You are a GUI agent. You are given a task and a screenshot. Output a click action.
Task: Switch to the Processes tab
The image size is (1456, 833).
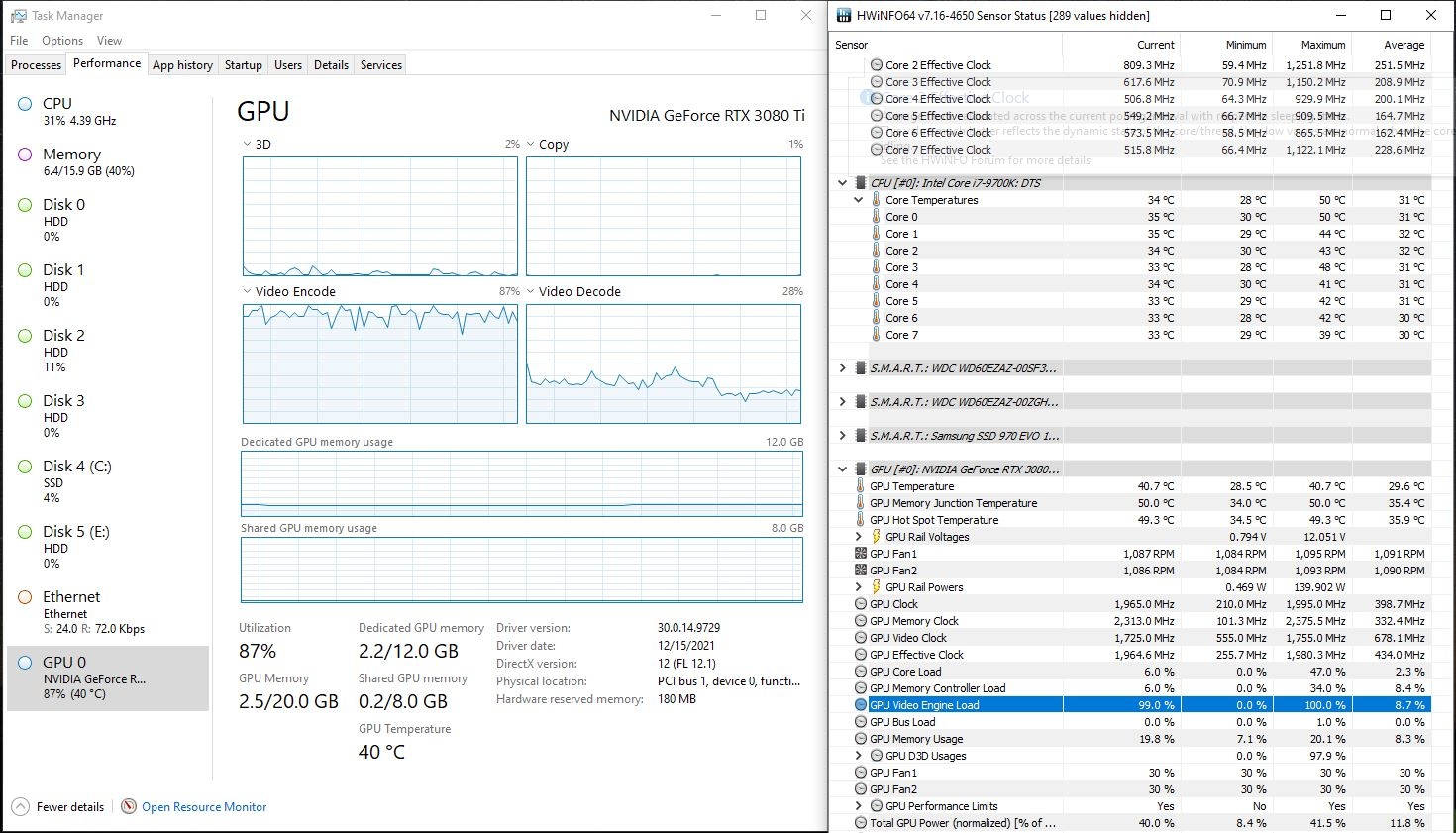(x=36, y=65)
